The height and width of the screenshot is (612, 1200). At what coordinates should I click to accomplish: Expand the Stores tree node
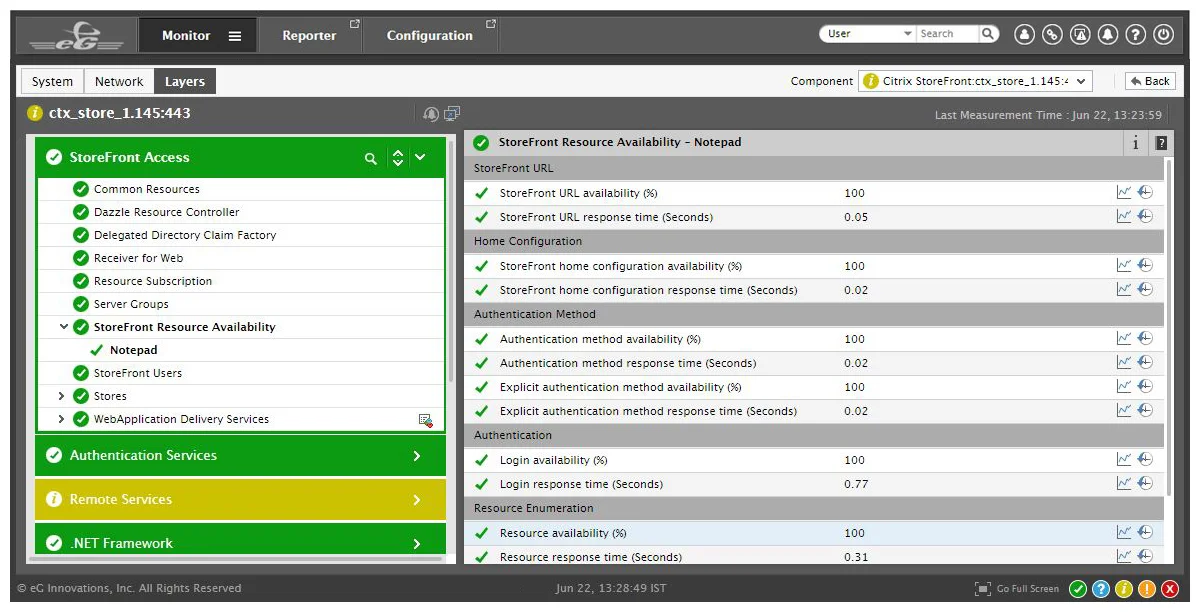[62, 396]
